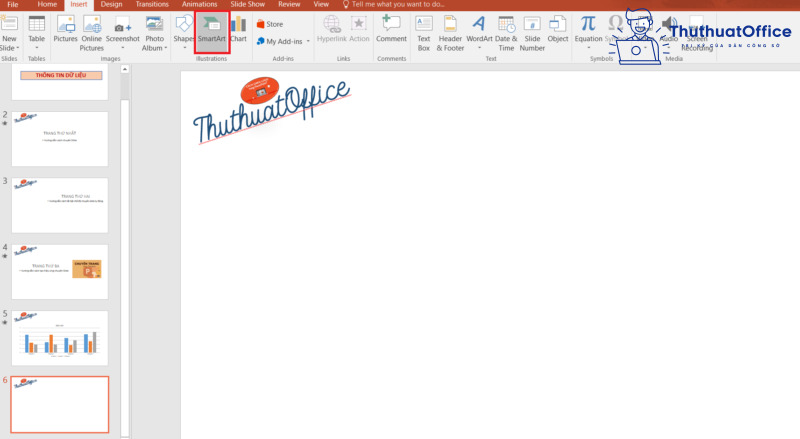Insert Pictures from the ribbon

tap(65, 30)
